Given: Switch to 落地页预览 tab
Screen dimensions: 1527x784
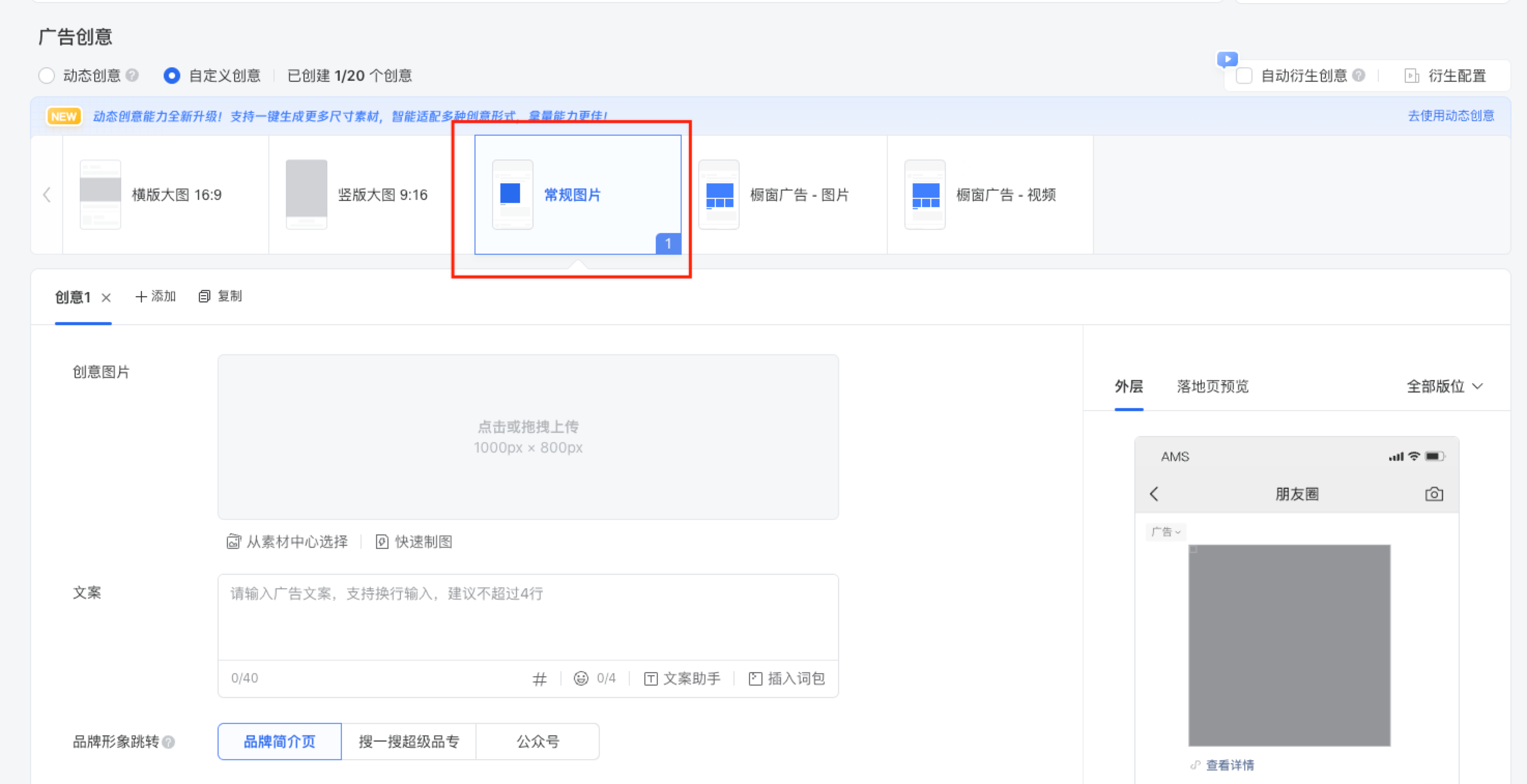Looking at the screenshot, I should [x=1212, y=386].
